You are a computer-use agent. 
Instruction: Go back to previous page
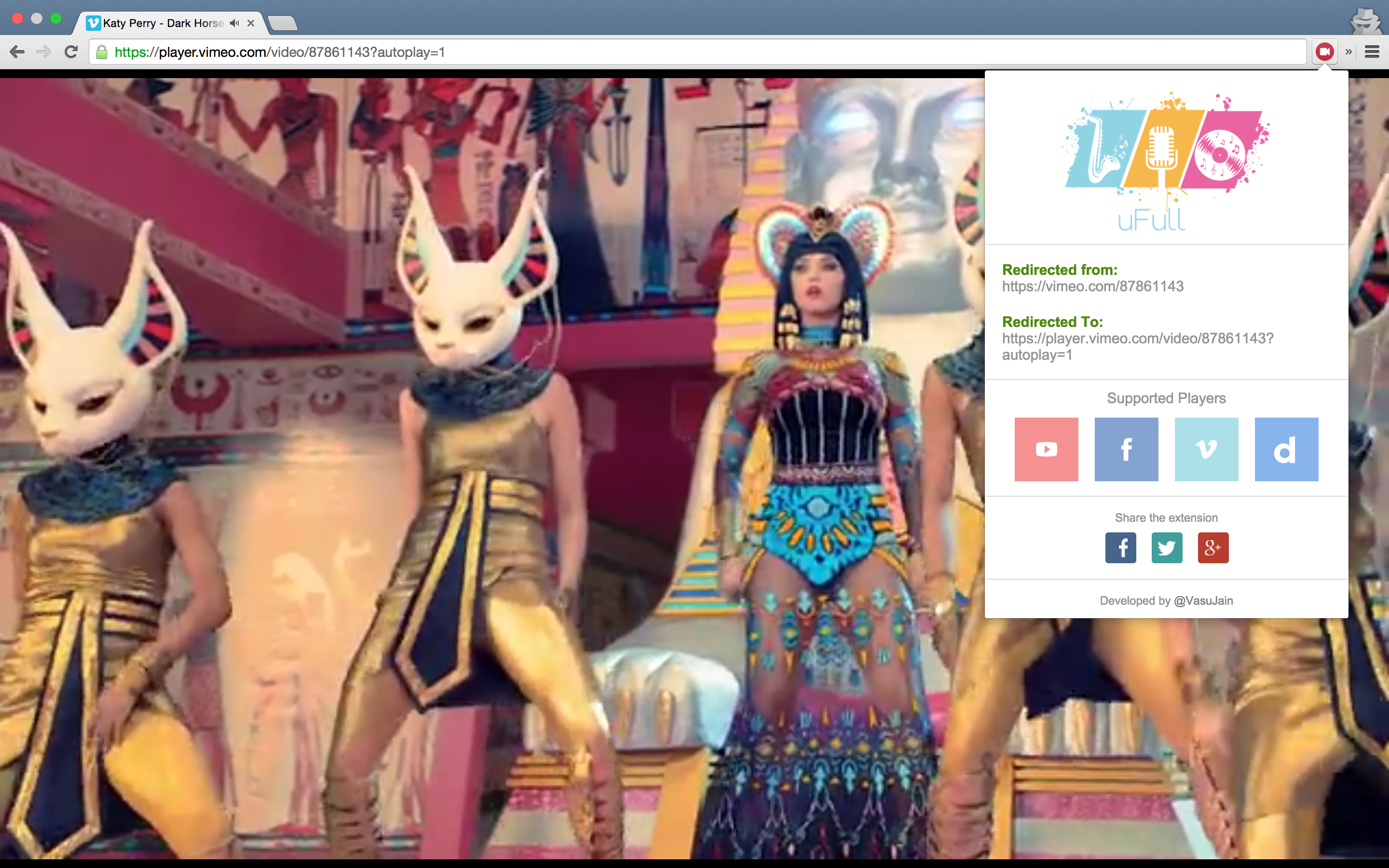point(17,52)
